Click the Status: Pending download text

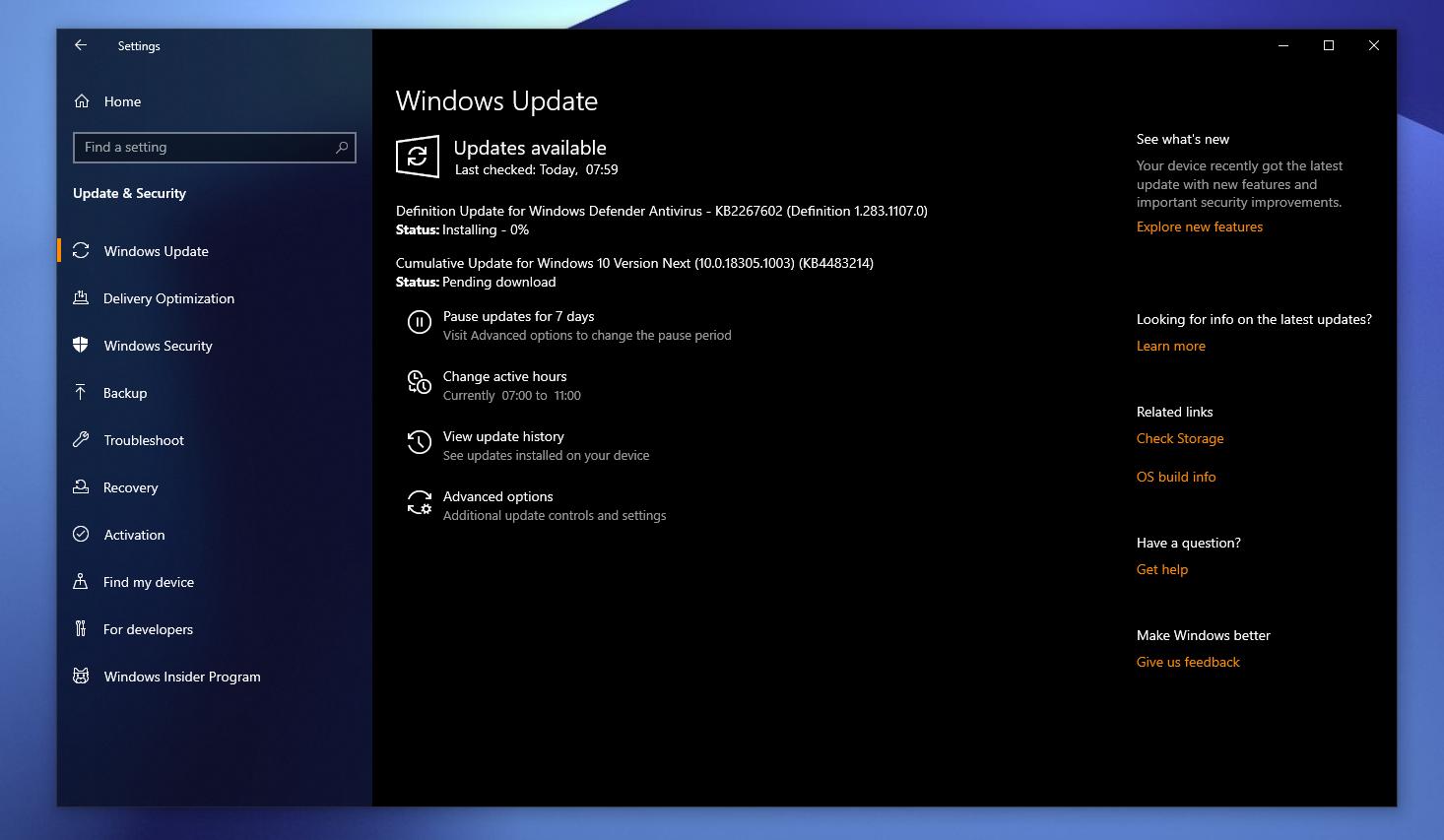tap(476, 282)
